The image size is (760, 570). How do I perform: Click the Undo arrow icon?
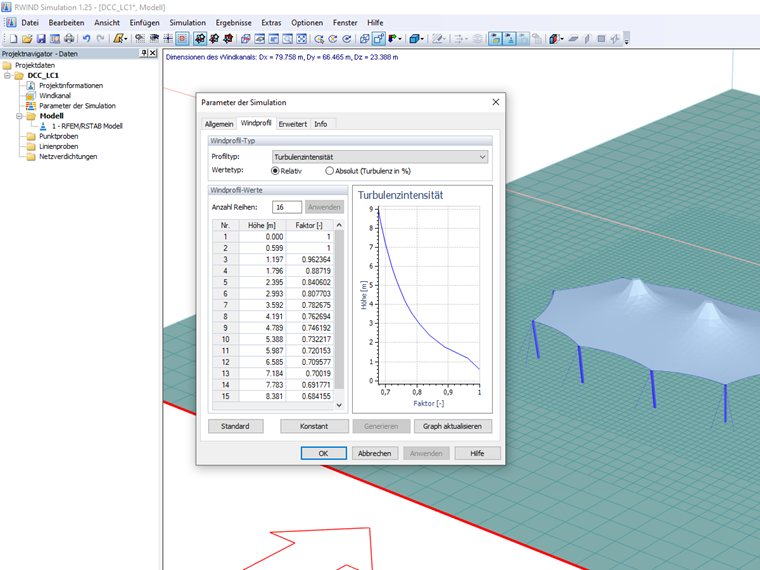86,39
